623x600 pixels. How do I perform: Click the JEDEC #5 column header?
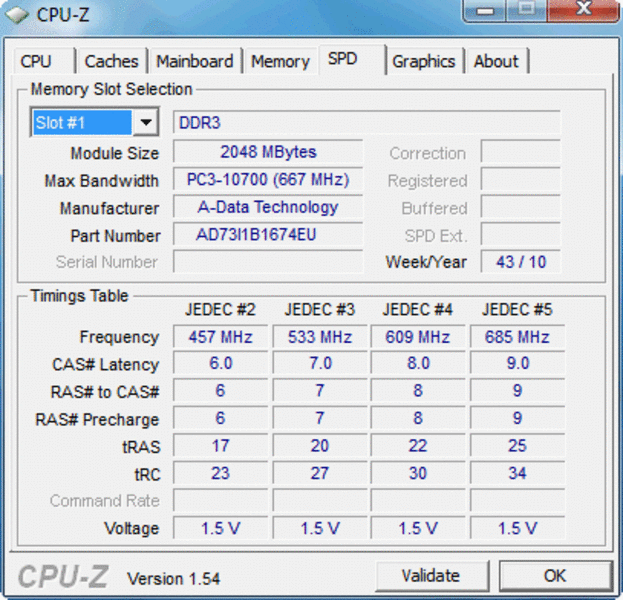517,310
